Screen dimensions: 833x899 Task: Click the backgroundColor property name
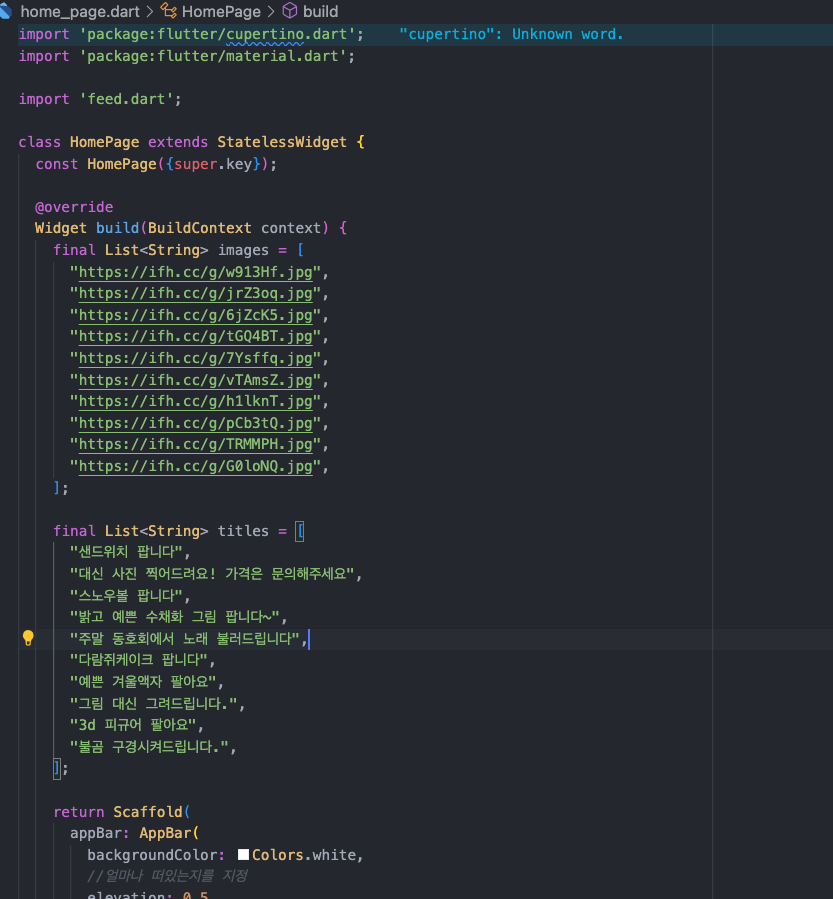click(152, 855)
